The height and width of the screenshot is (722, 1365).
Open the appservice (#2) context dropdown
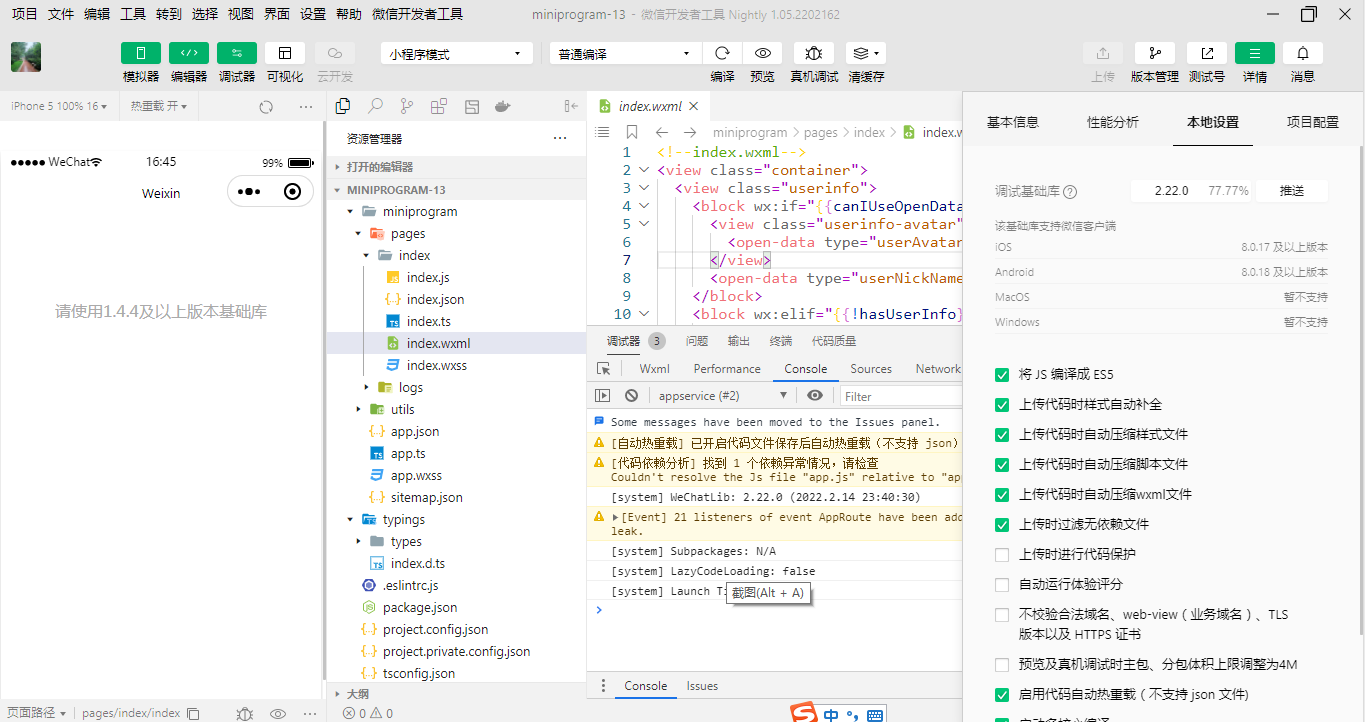click(722, 396)
